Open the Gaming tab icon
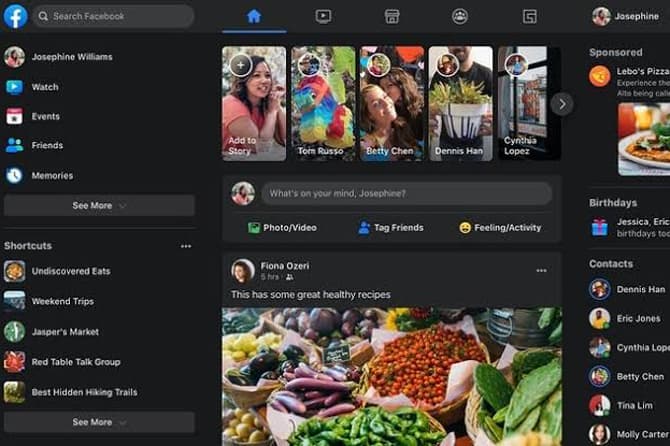670x446 pixels. (x=529, y=16)
